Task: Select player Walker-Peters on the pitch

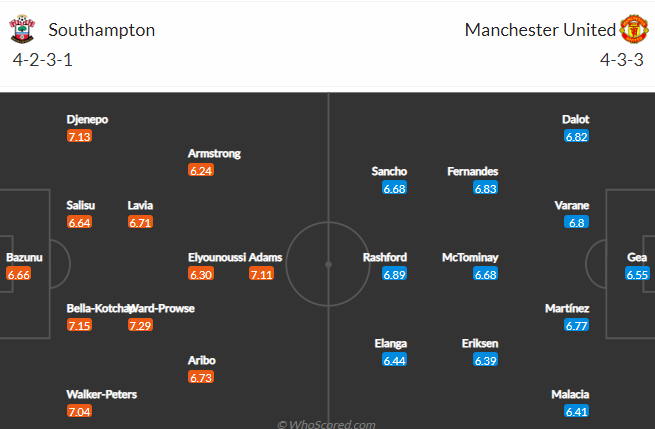Action: pyautogui.click(x=102, y=394)
